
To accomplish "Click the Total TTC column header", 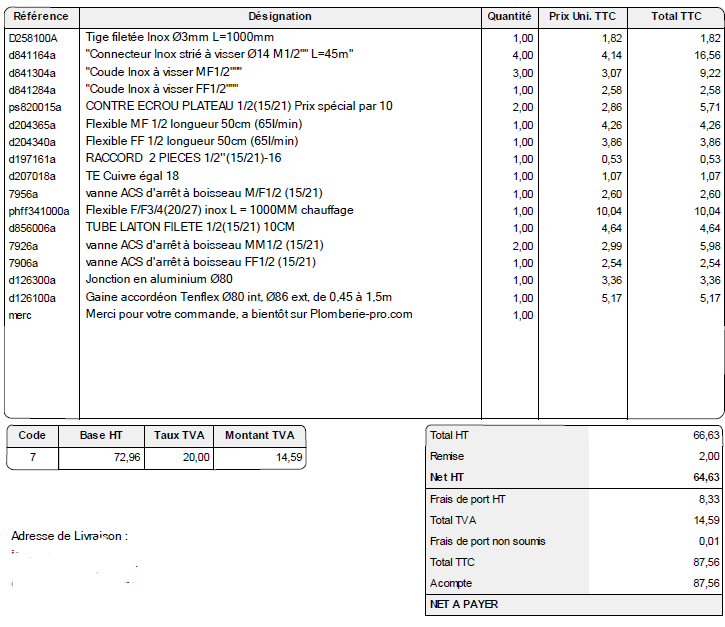I will tap(676, 17).
